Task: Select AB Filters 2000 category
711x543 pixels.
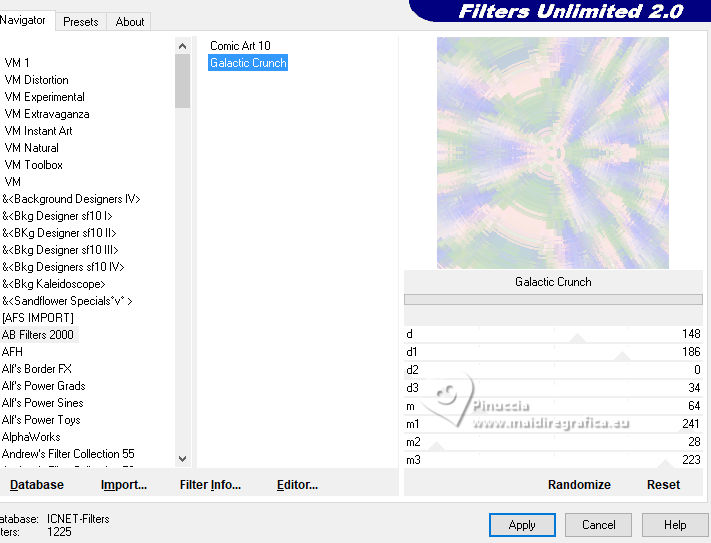Action: coord(38,335)
